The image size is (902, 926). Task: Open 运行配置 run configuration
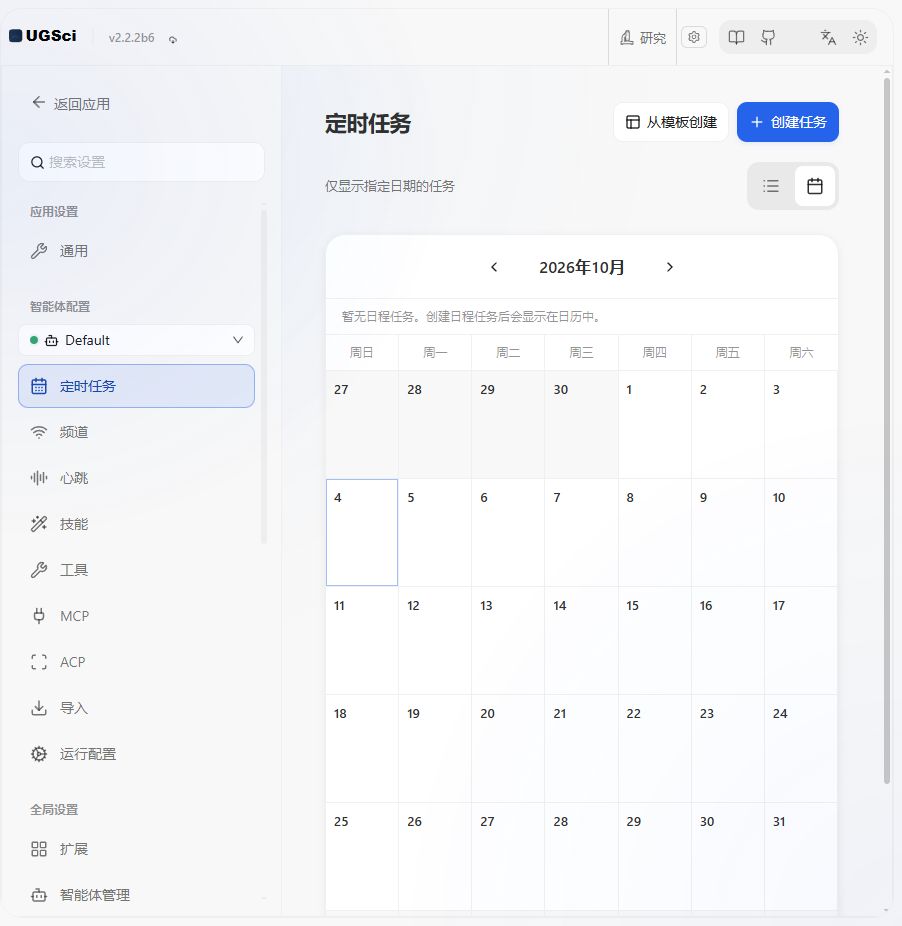coord(136,754)
